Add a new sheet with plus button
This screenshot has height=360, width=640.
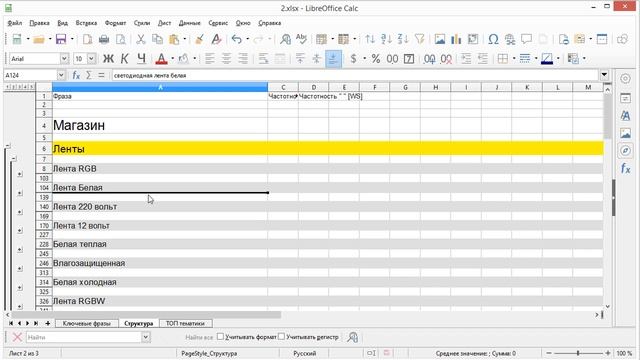coord(48,323)
